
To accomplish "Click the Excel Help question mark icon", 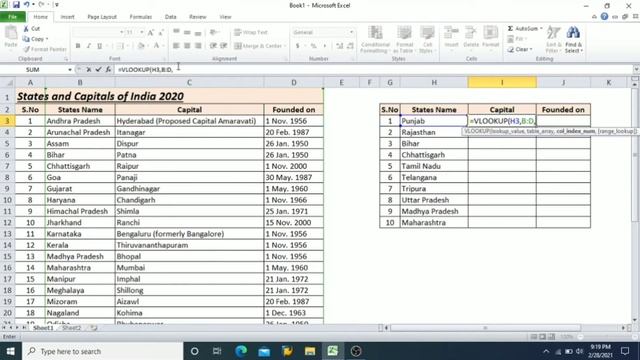I will click(604, 17).
